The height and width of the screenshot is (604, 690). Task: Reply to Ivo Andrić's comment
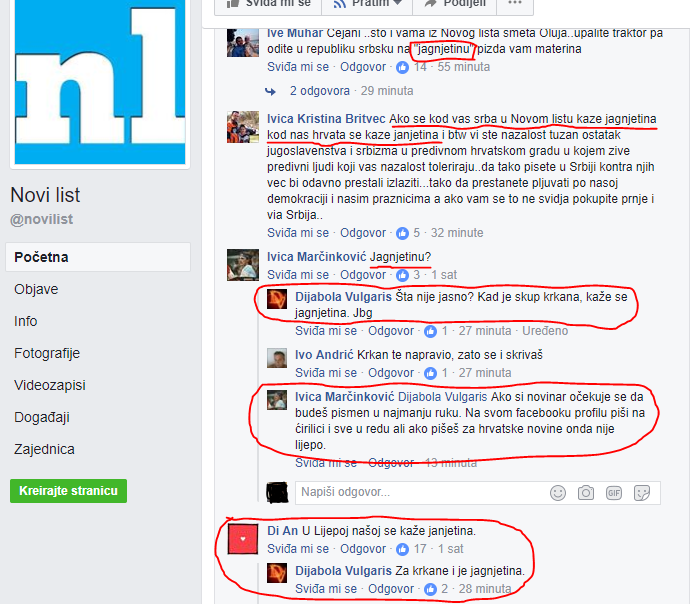click(391, 373)
